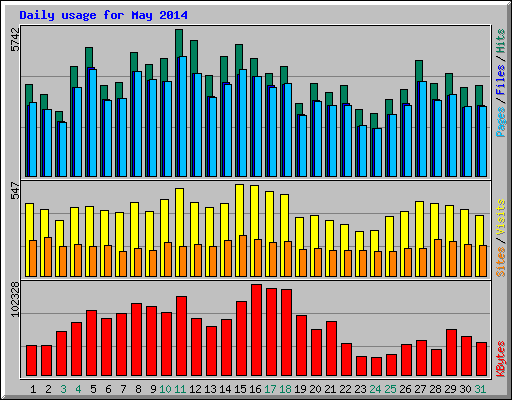Select the red KBytes bar for day 11
Image resolution: width=512 pixels, height=400 pixels.
tap(181, 336)
